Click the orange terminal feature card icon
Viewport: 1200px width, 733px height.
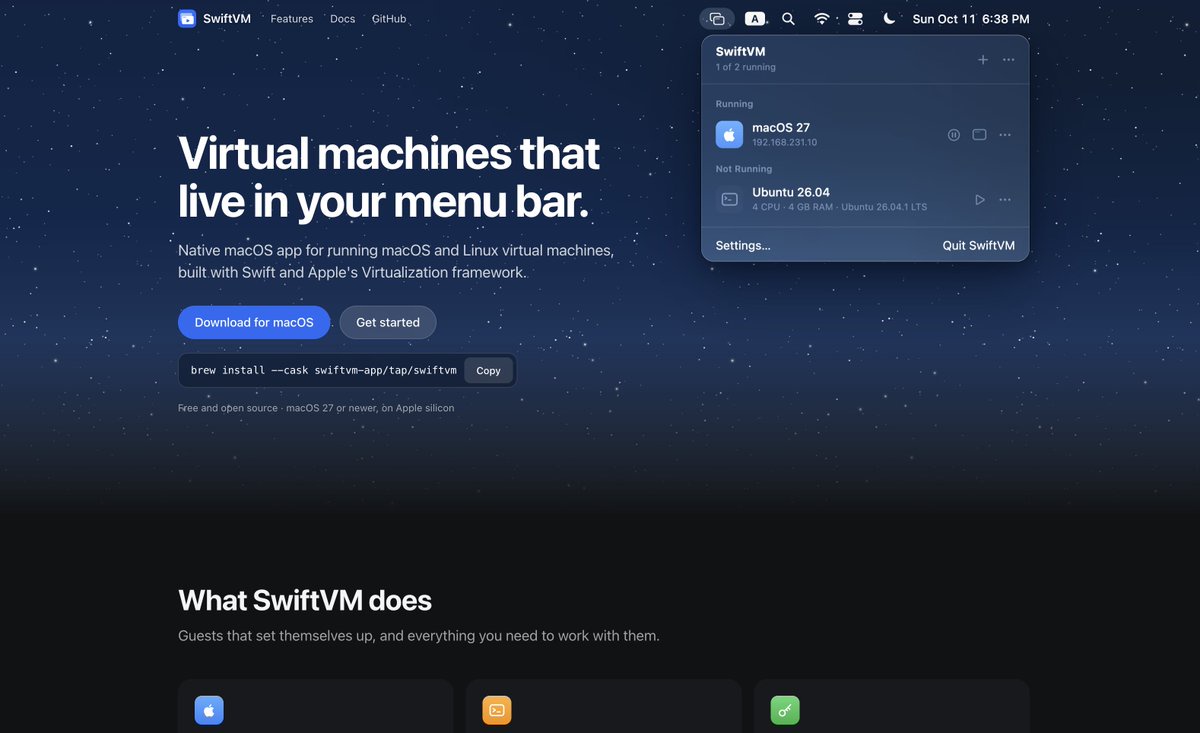click(x=497, y=710)
